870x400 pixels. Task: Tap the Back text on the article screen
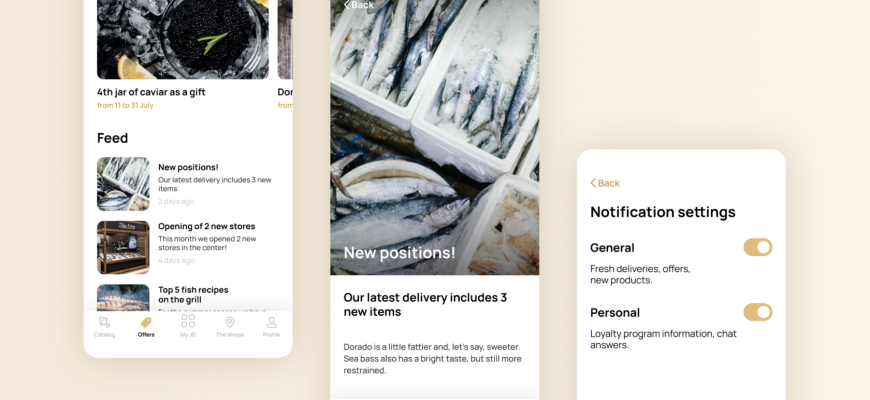[363, 5]
